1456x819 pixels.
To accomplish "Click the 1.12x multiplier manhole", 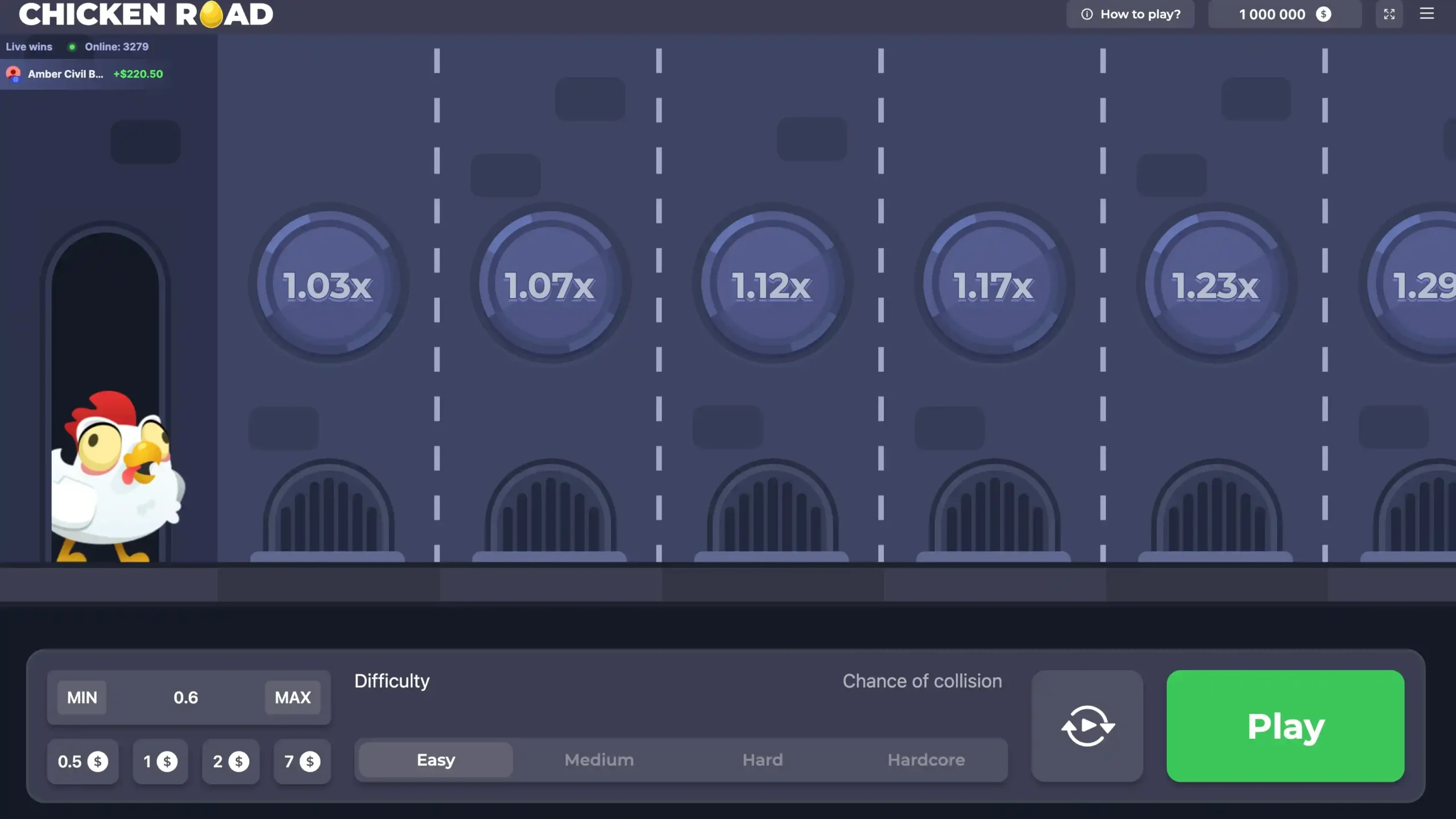I will 772,284.
